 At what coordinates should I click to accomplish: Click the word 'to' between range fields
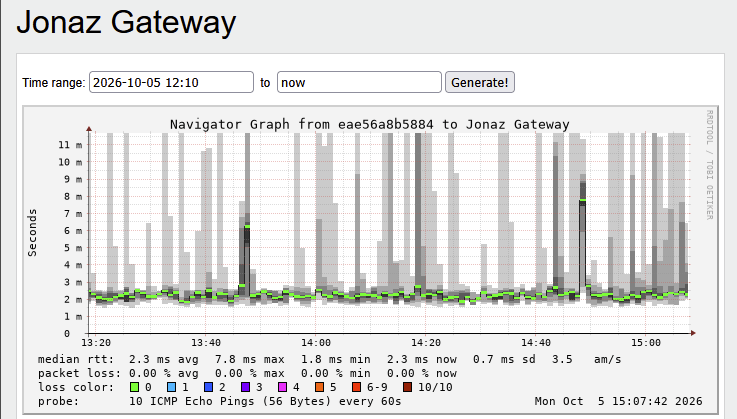265,83
